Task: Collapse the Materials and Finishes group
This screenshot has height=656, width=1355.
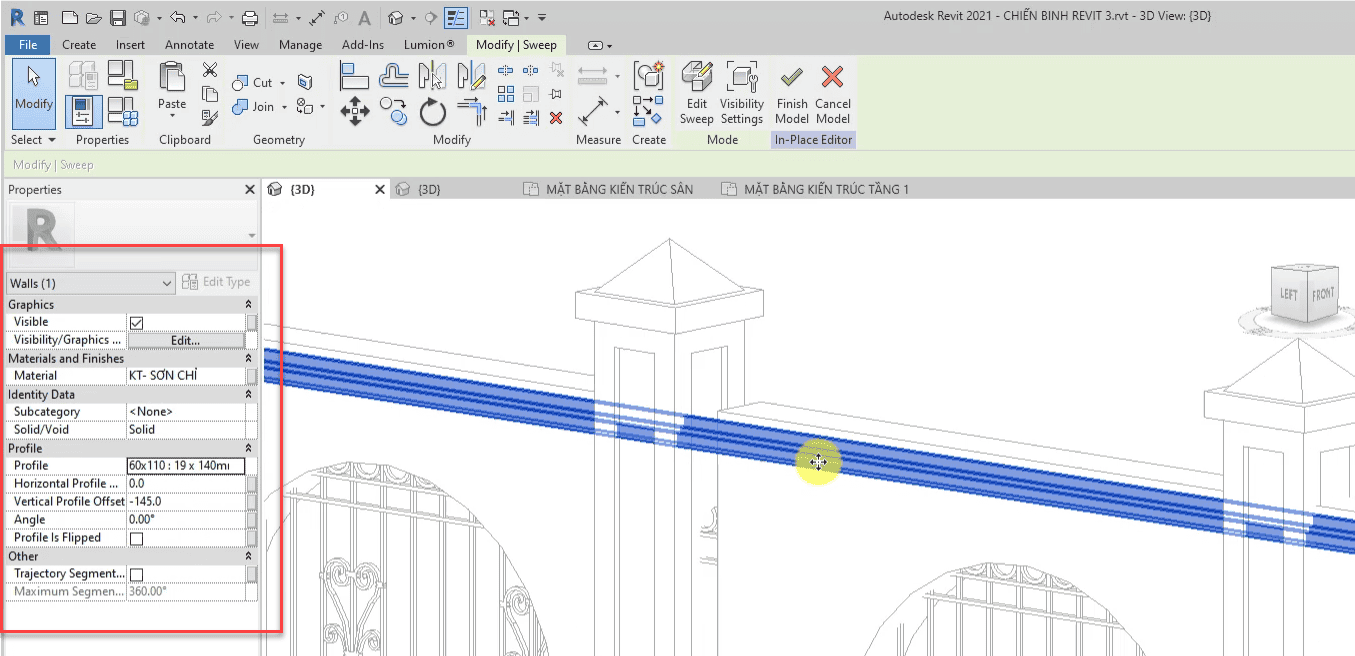Action: [x=248, y=358]
